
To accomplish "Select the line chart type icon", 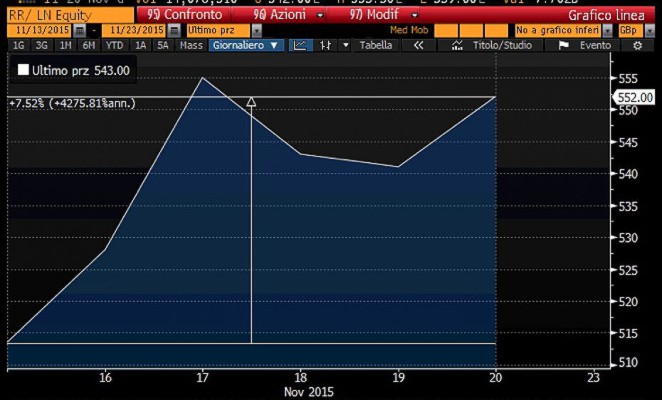I will (x=301, y=45).
